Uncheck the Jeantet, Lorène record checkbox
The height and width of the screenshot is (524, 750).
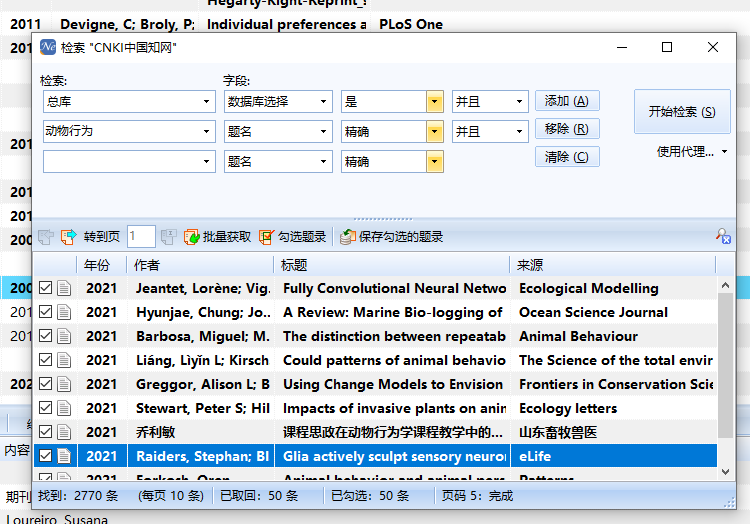45,288
